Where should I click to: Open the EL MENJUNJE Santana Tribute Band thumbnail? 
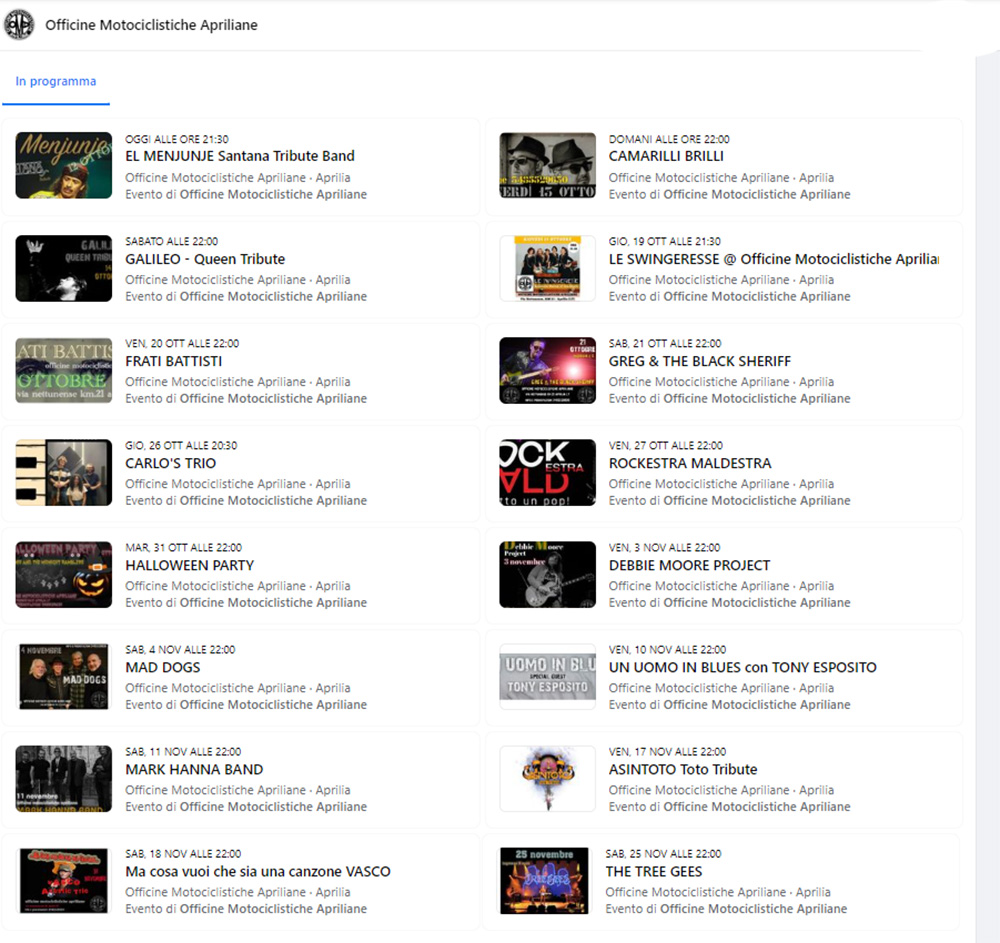coord(64,165)
